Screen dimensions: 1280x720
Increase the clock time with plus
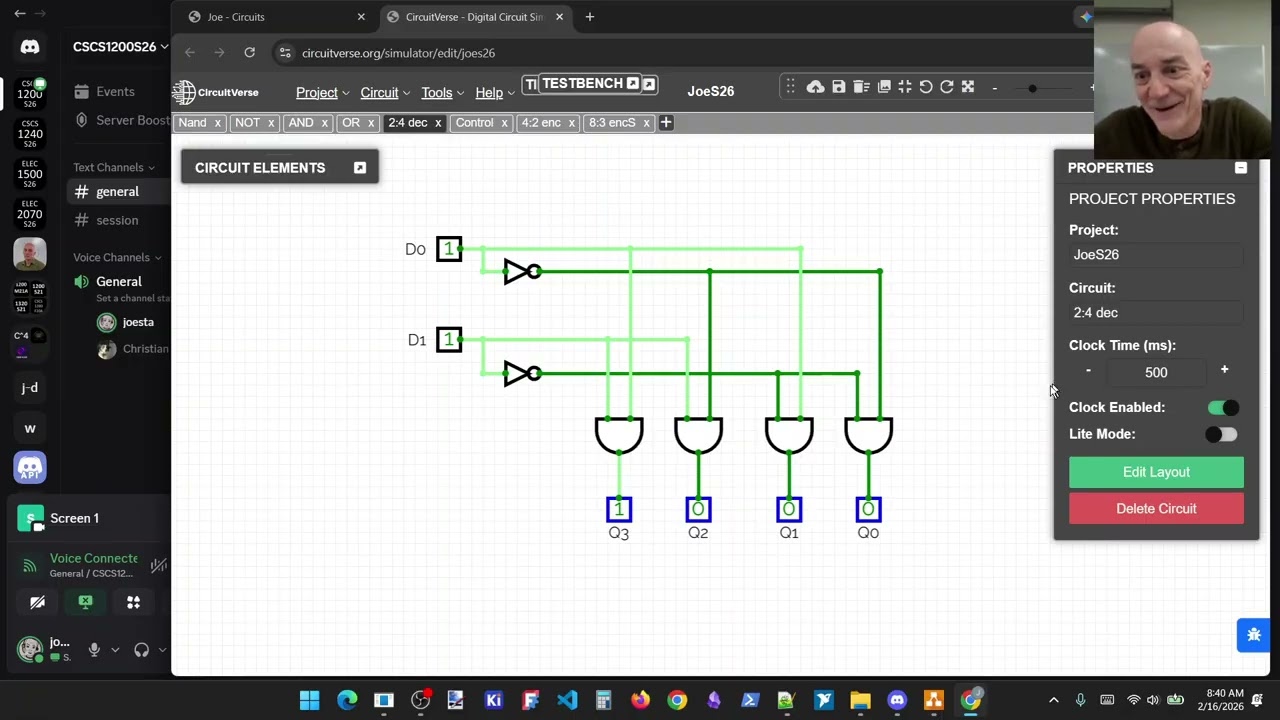(1224, 370)
